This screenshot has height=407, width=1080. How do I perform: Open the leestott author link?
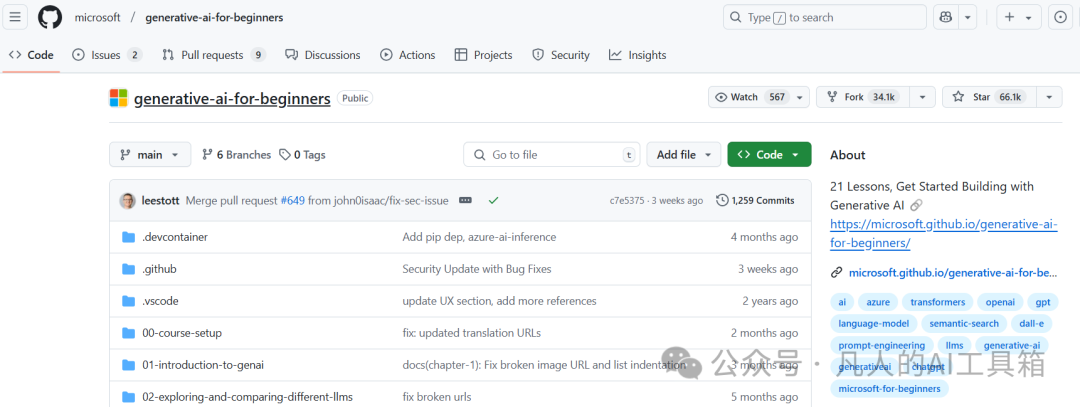[x=160, y=201]
